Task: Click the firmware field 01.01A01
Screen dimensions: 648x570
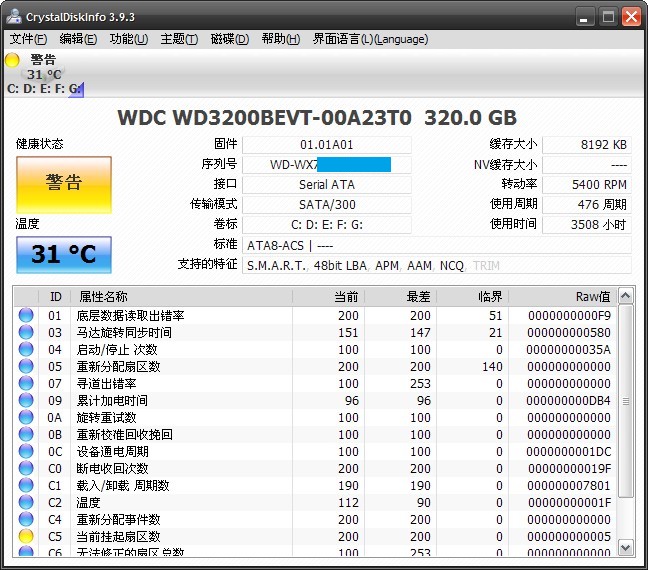Action: (x=326, y=145)
